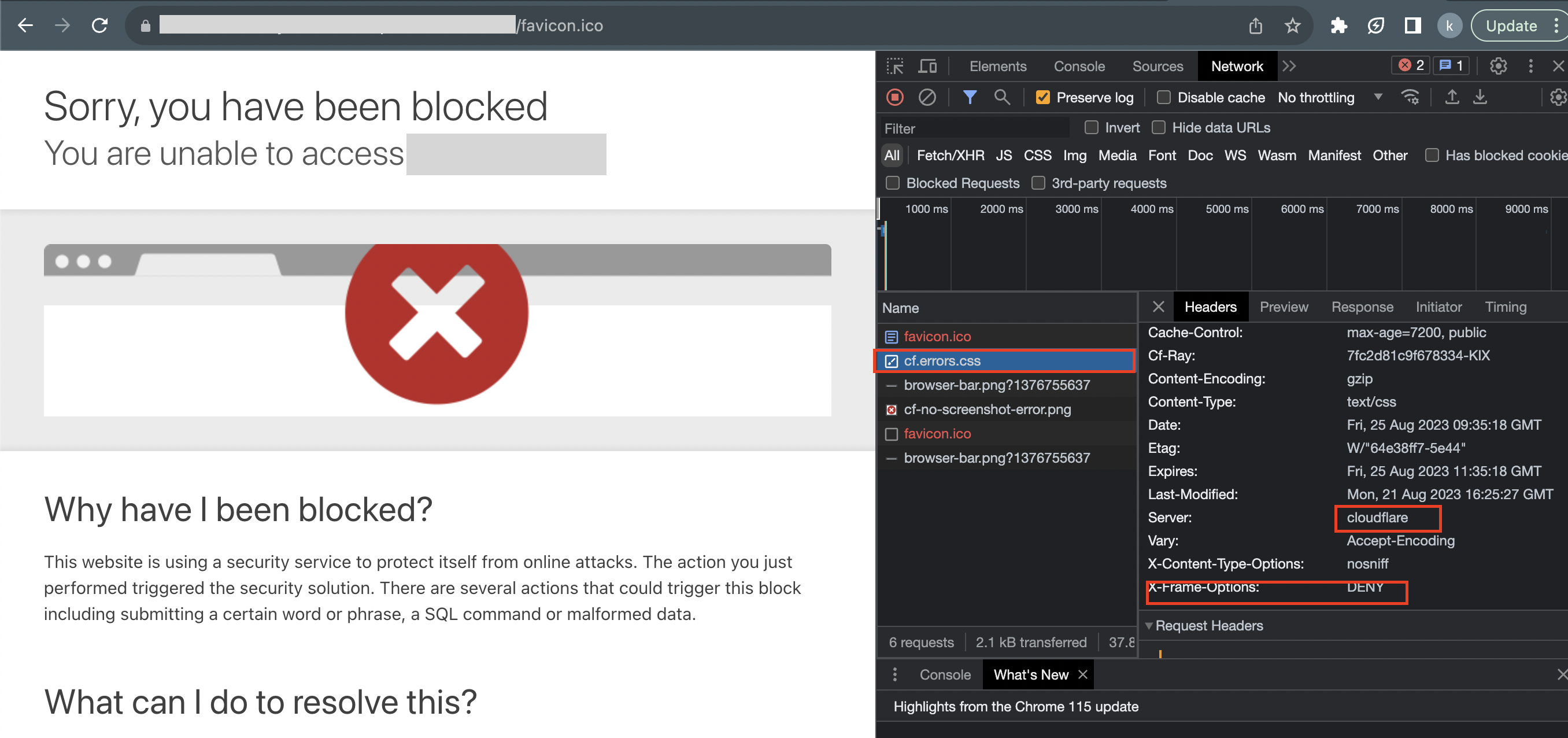Check 3rd-party requests checkbox
The height and width of the screenshot is (738, 1568).
1038,183
